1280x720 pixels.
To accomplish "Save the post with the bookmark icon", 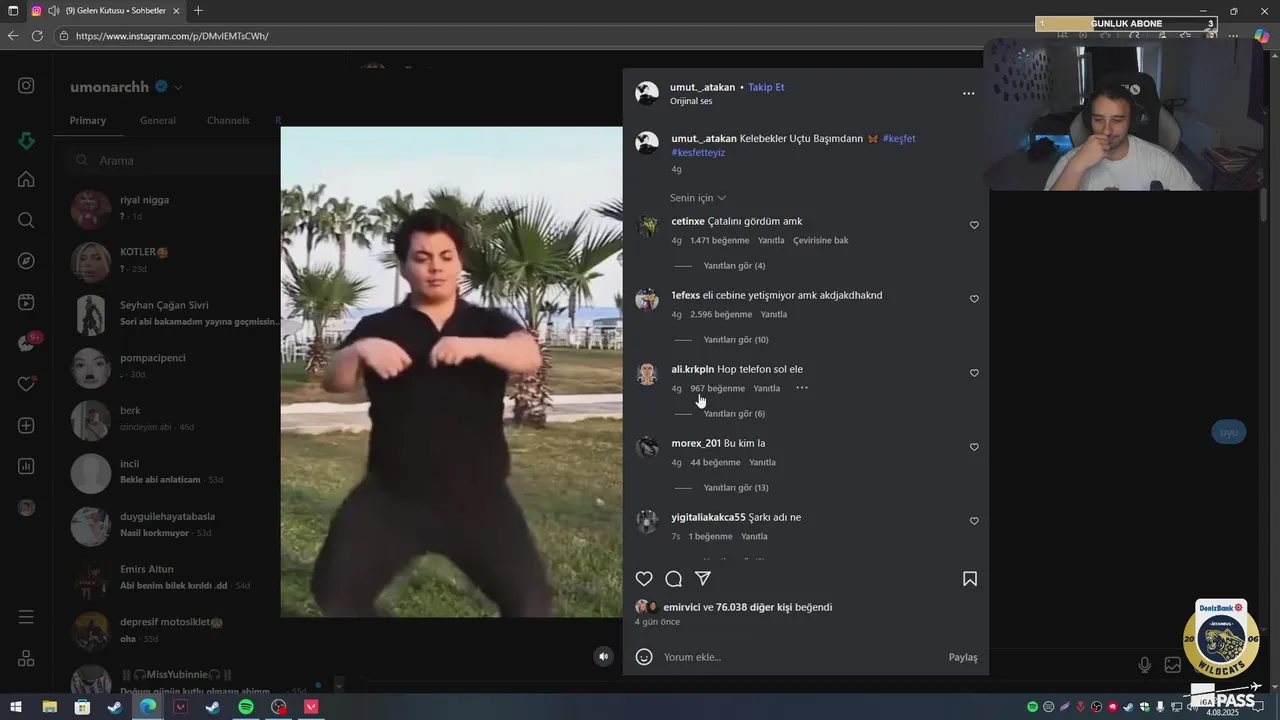I will [970, 579].
